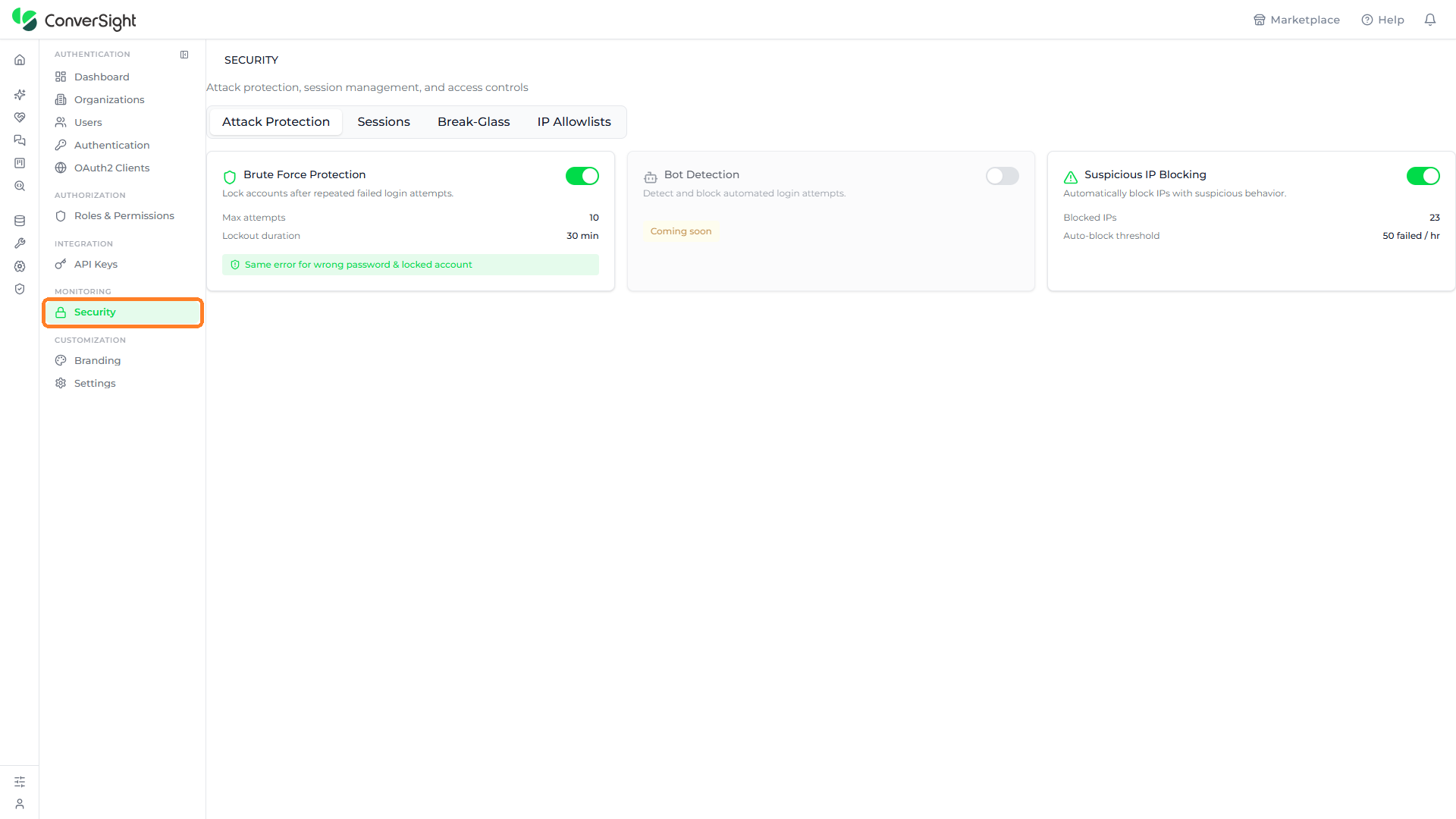The width and height of the screenshot is (1456, 819).
Task: Open the chat bubbles icon in the rail
Action: [x=20, y=140]
